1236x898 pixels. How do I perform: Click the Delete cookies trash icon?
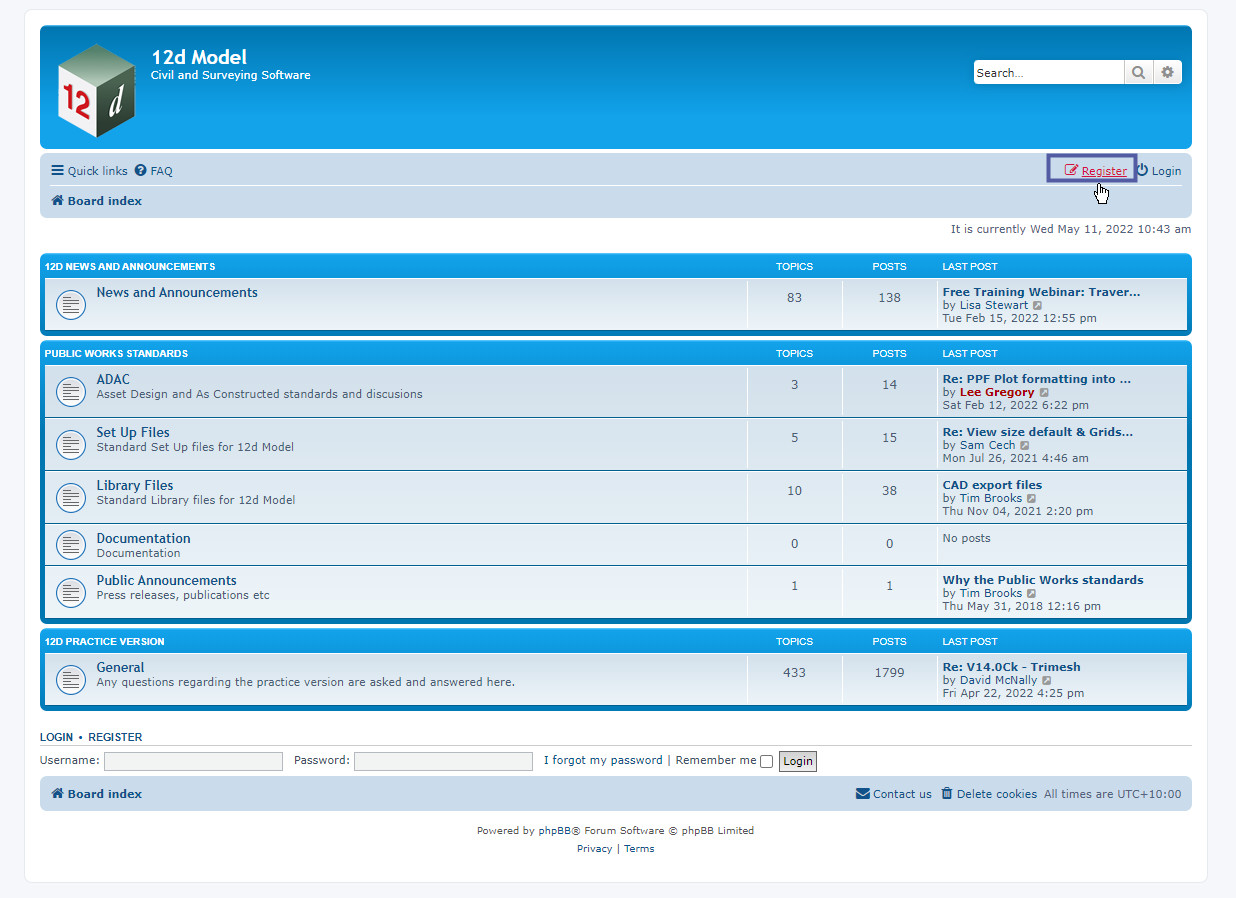tap(947, 794)
